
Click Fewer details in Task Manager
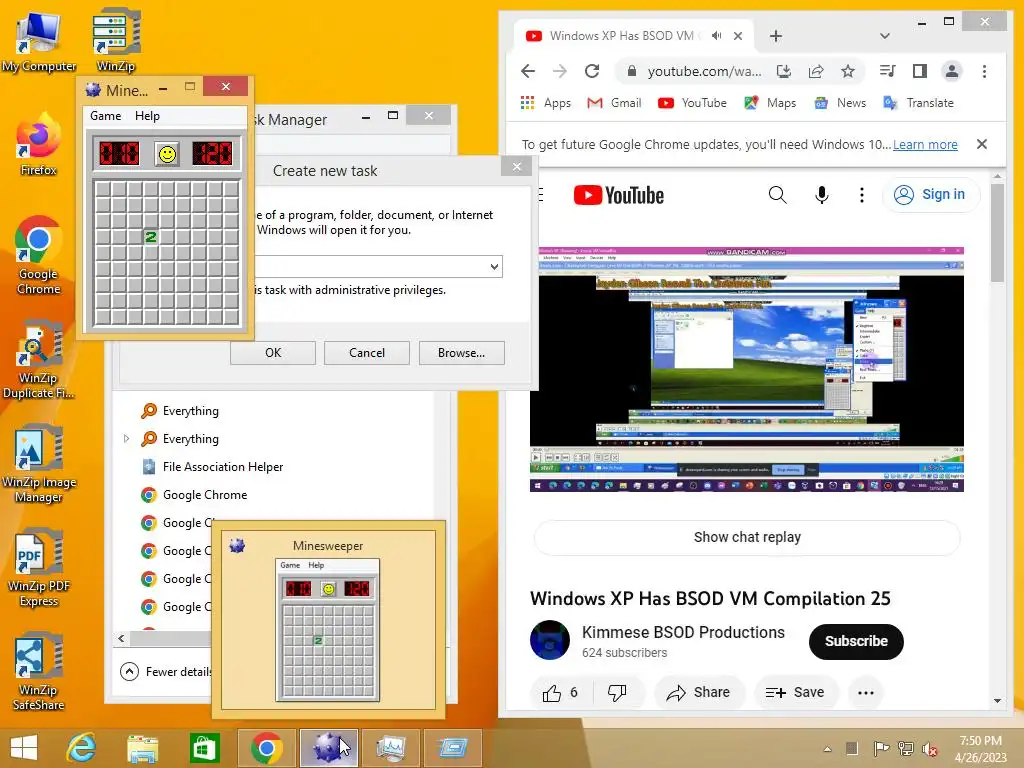click(x=167, y=671)
